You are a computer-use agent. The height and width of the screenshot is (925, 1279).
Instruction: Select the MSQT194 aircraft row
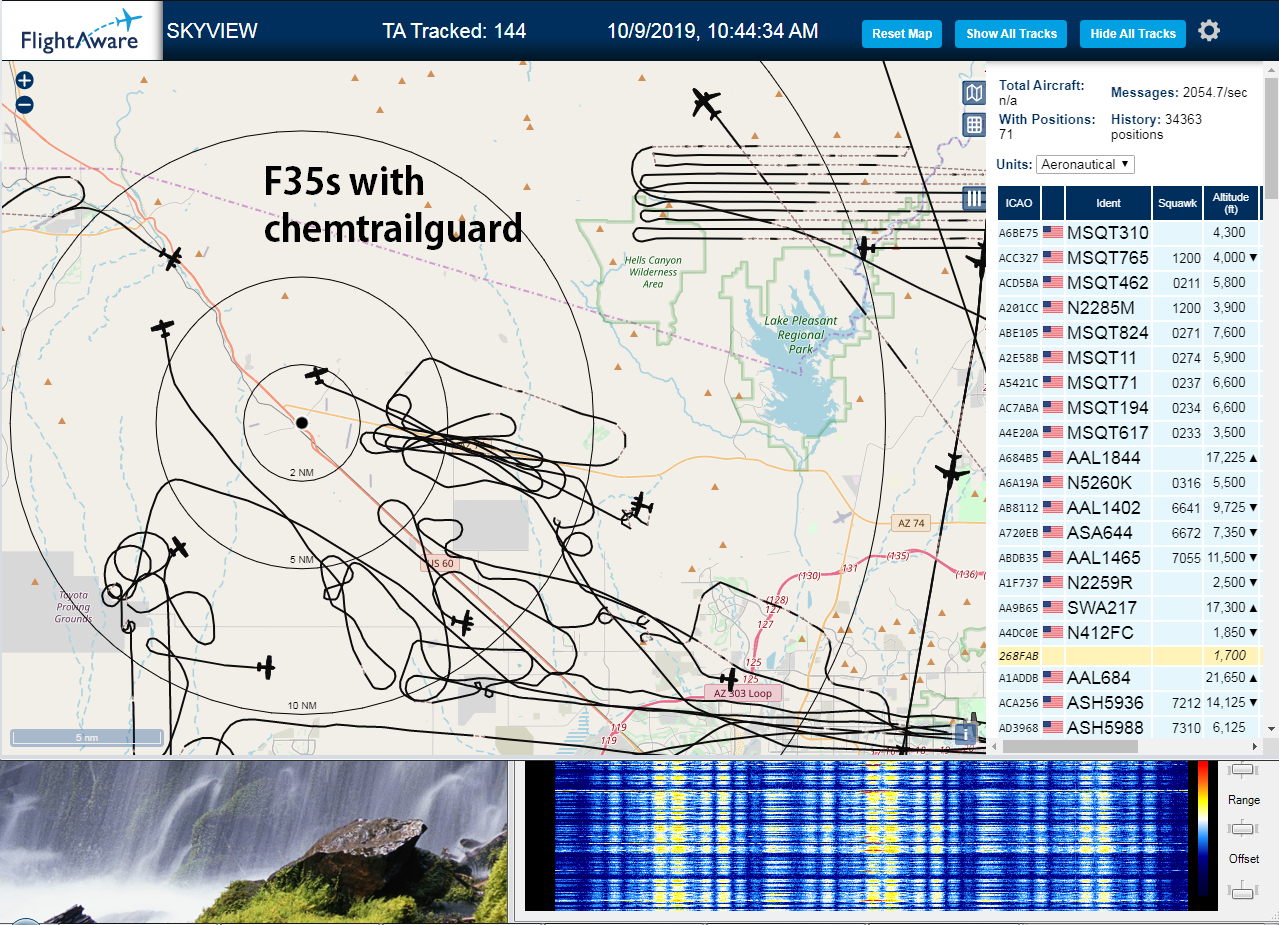(1129, 407)
